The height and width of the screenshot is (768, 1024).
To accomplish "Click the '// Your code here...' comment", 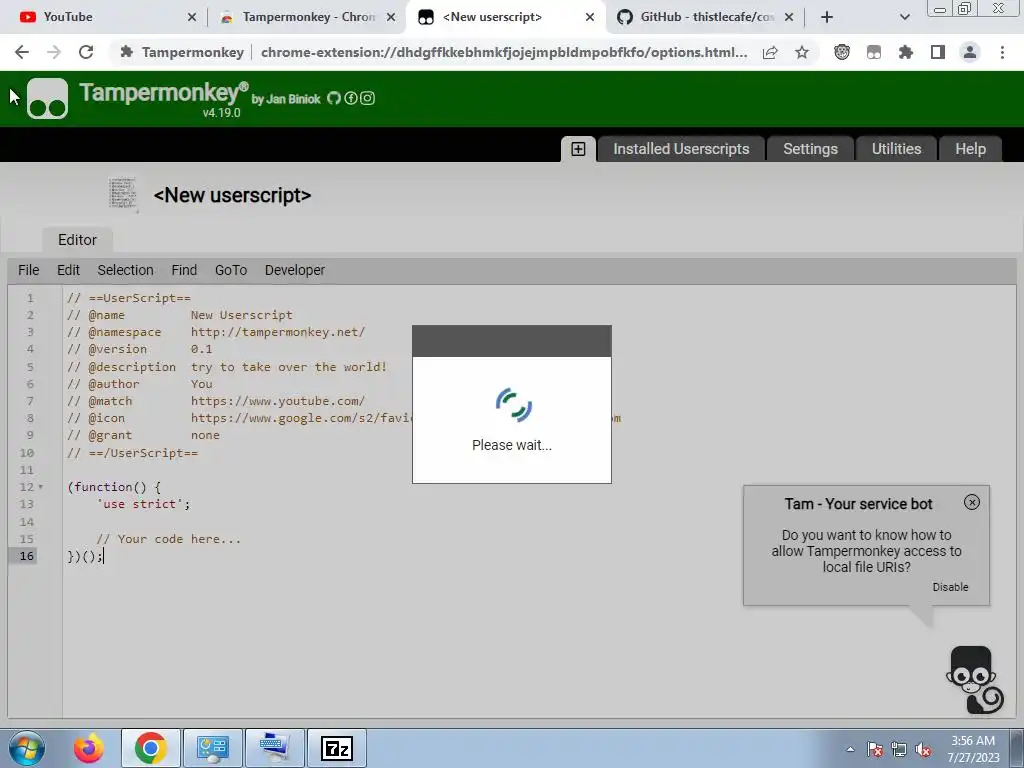I will click(168, 539).
